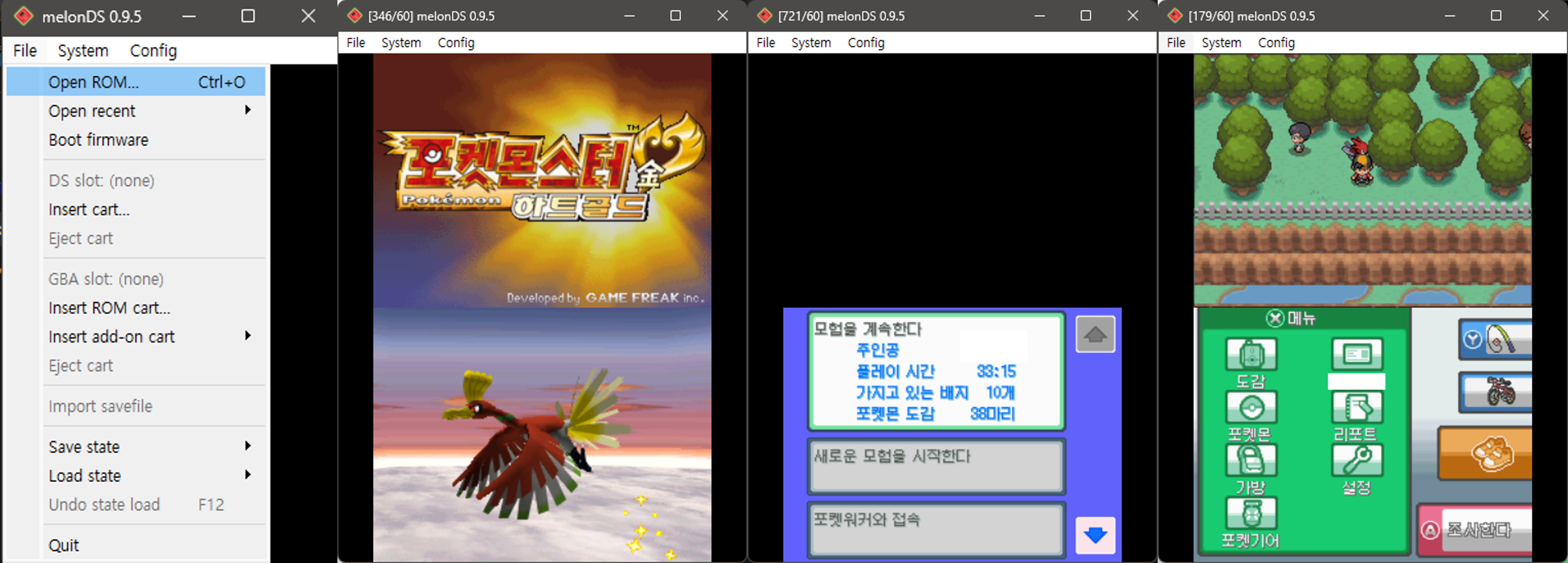Choose 새로운 모험을 시작한다 new game option
Screen dimensions: 1568x563
936,466
